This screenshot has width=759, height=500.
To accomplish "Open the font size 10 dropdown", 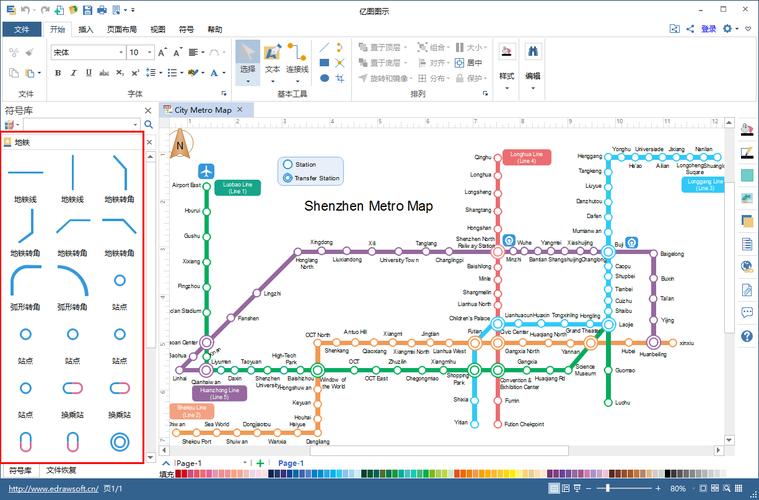I will click(150, 52).
